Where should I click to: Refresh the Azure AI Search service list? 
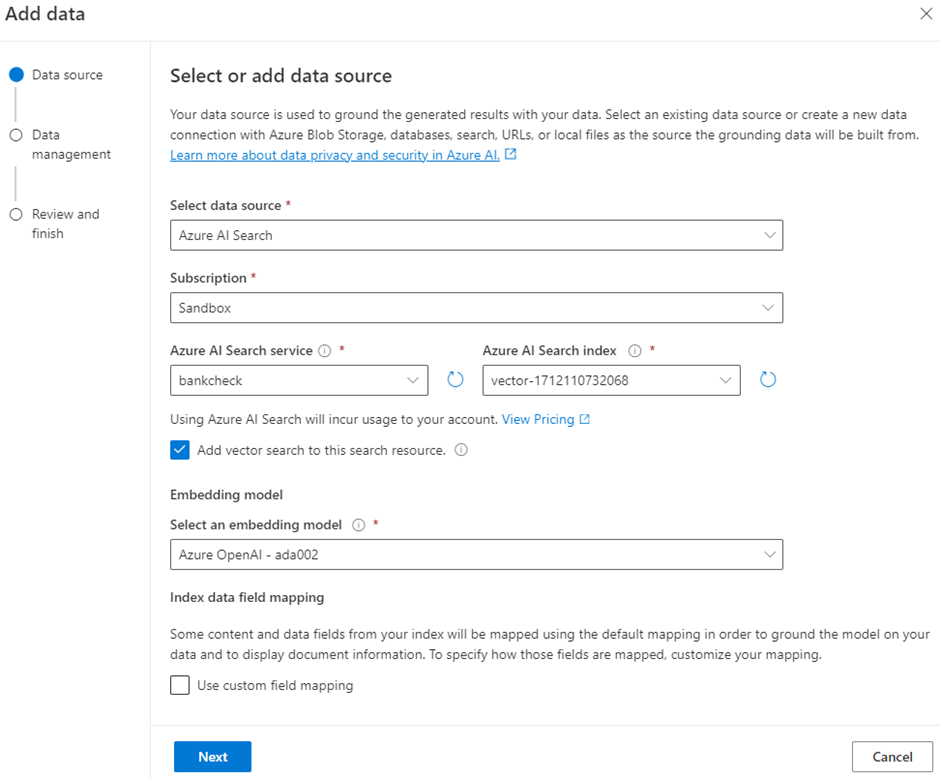click(456, 379)
